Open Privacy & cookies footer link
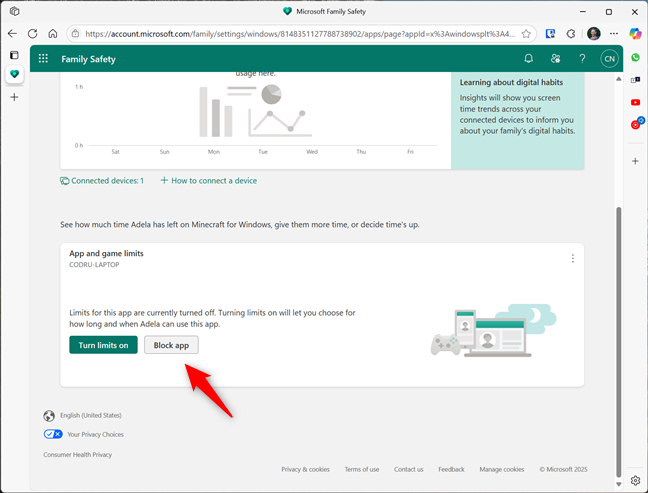This screenshot has height=493, width=648. tap(305, 469)
